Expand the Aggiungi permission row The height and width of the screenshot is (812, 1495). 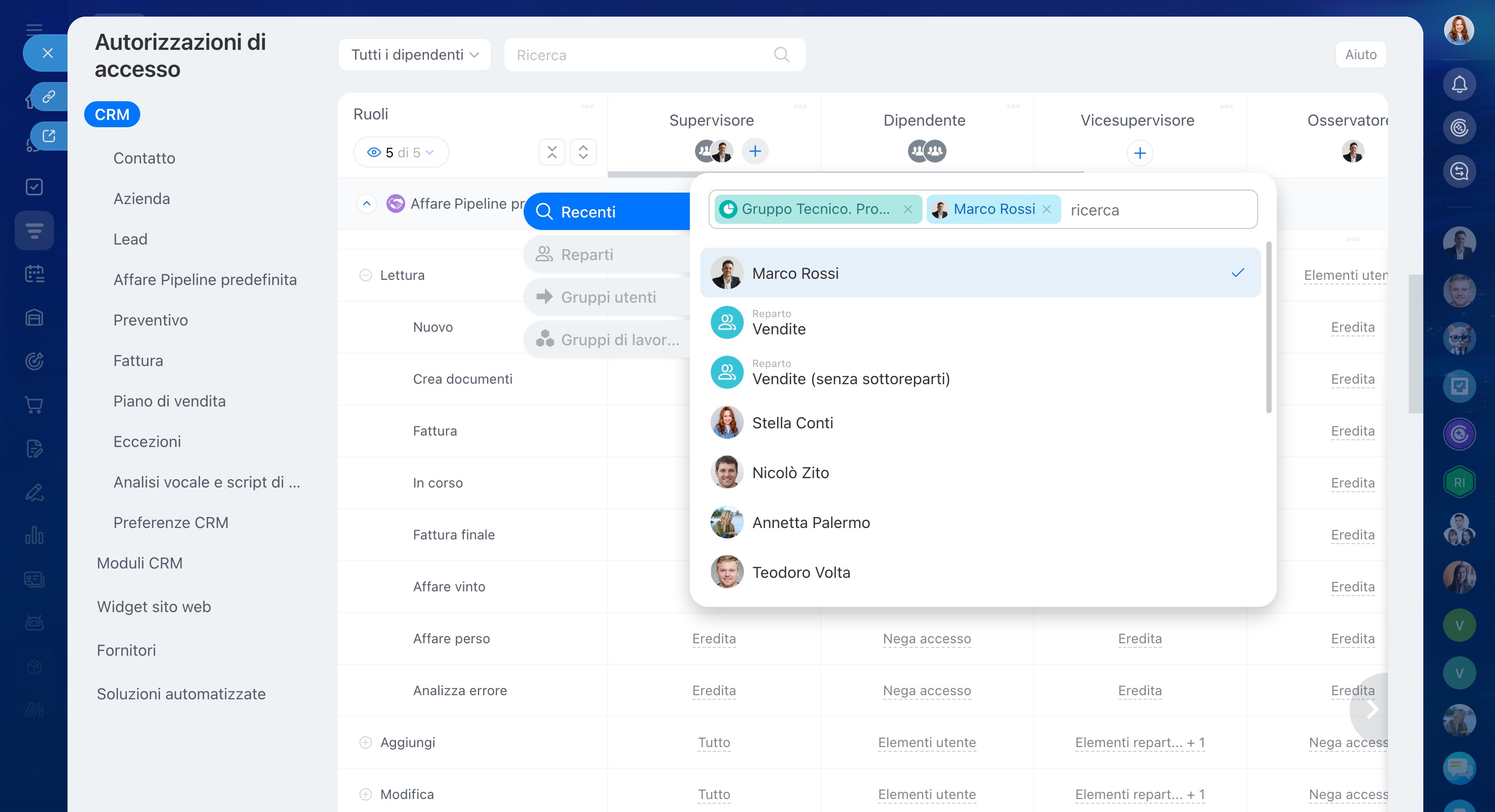(x=365, y=742)
